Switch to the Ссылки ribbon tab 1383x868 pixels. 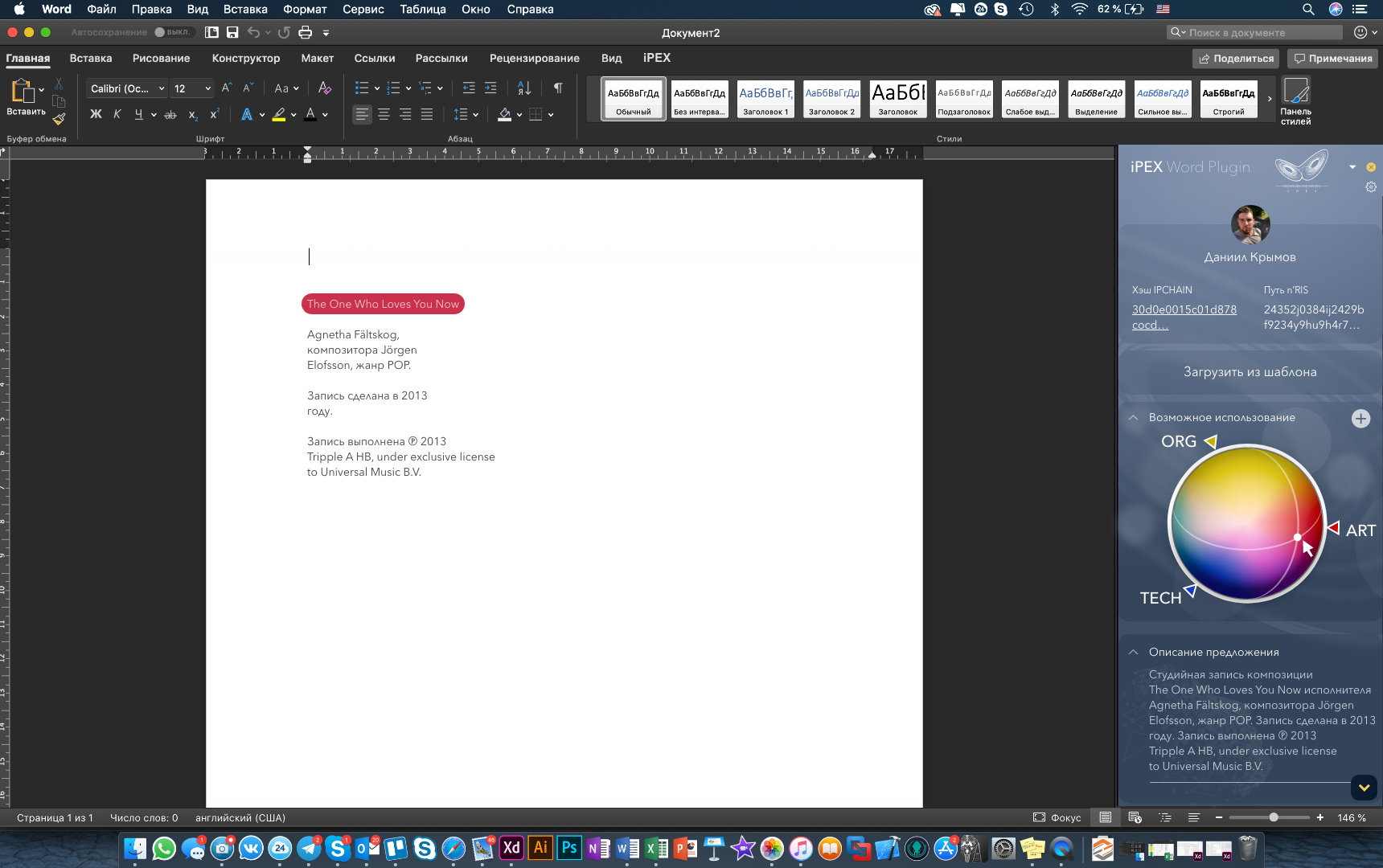pyautogui.click(x=375, y=58)
